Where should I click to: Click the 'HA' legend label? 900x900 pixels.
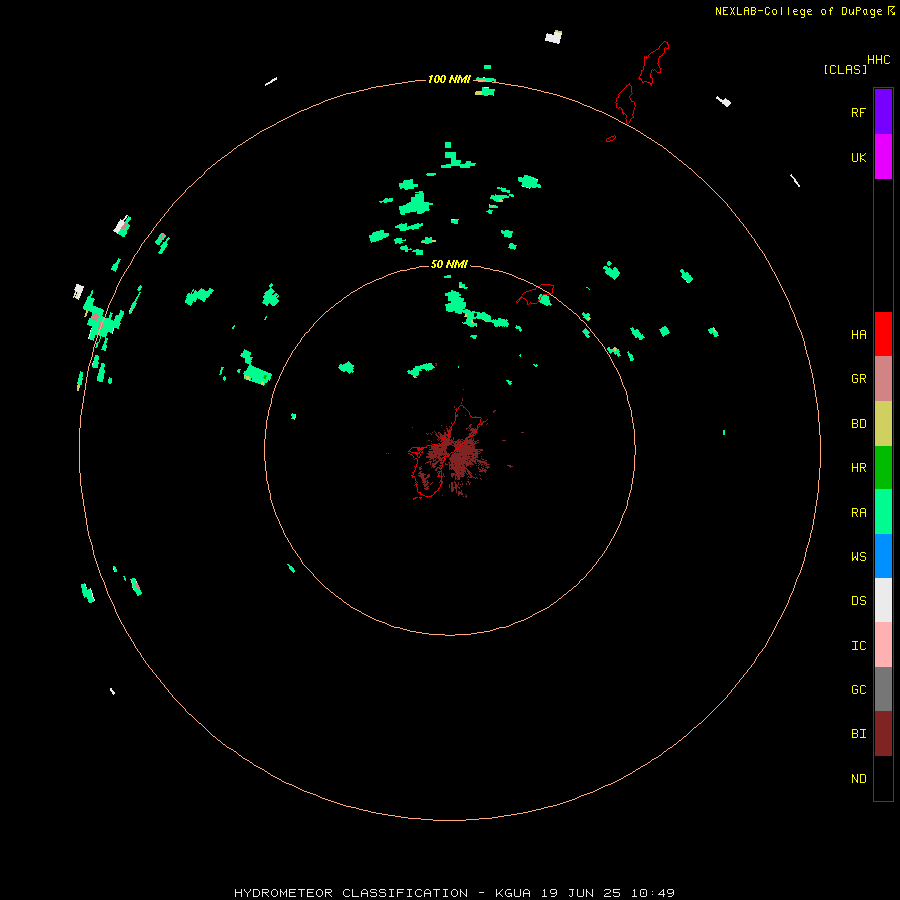858,335
